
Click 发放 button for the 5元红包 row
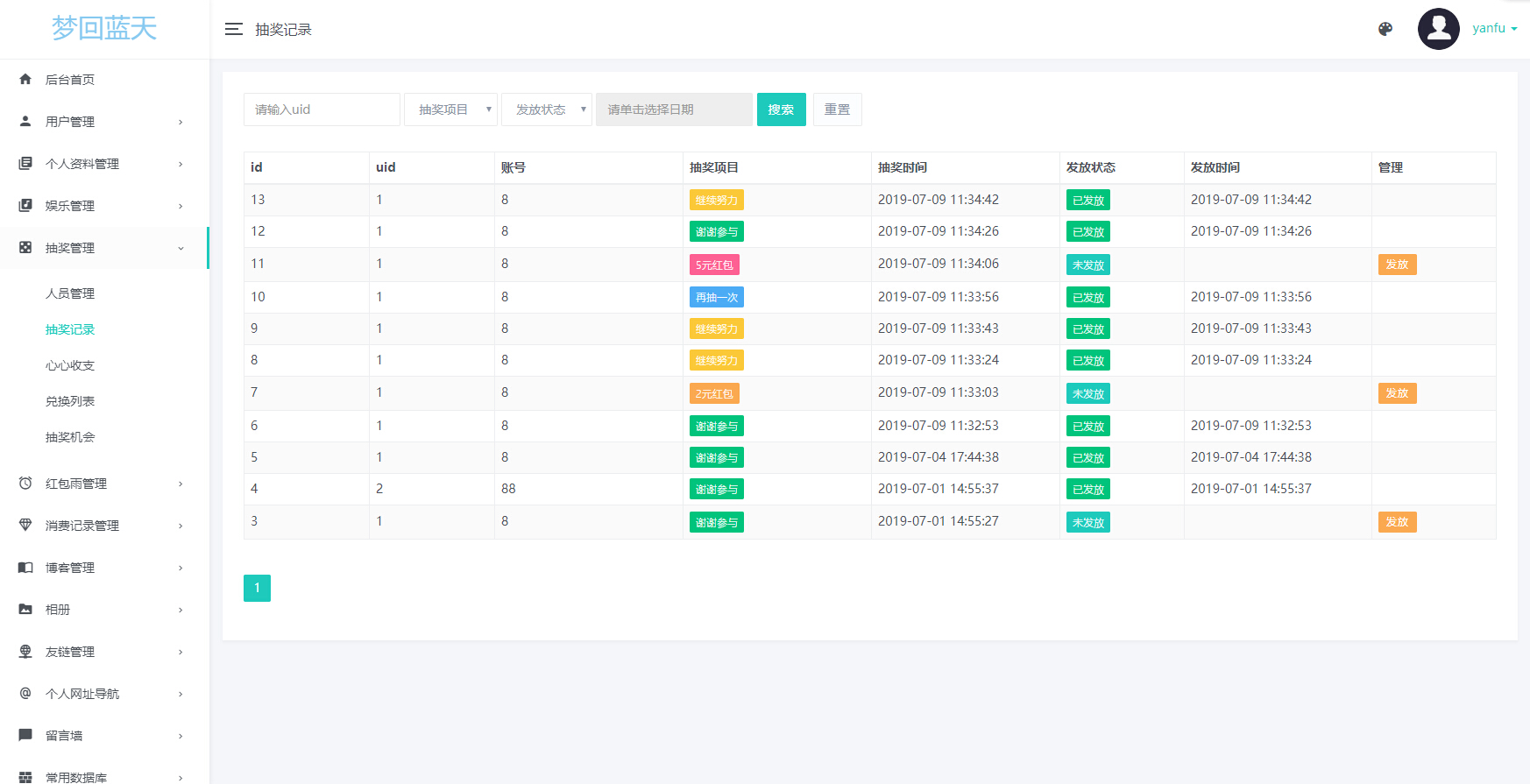point(1397,265)
